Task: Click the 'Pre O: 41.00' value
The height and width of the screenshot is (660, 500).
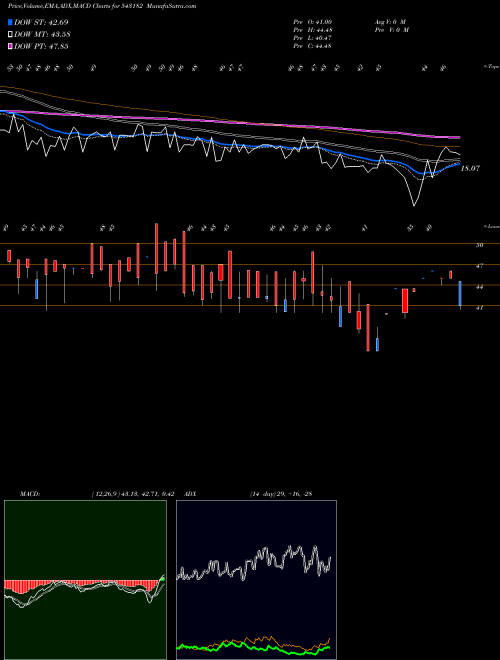Action: (312, 22)
